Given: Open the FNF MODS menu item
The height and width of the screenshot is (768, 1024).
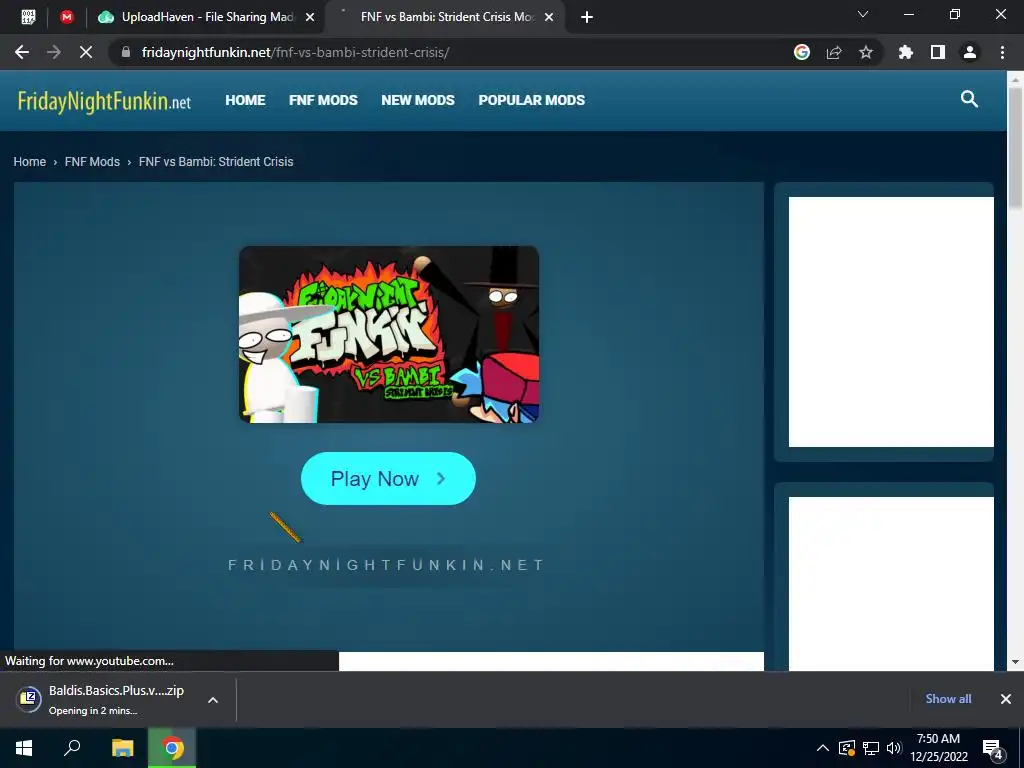Looking at the screenshot, I should [323, 100].
